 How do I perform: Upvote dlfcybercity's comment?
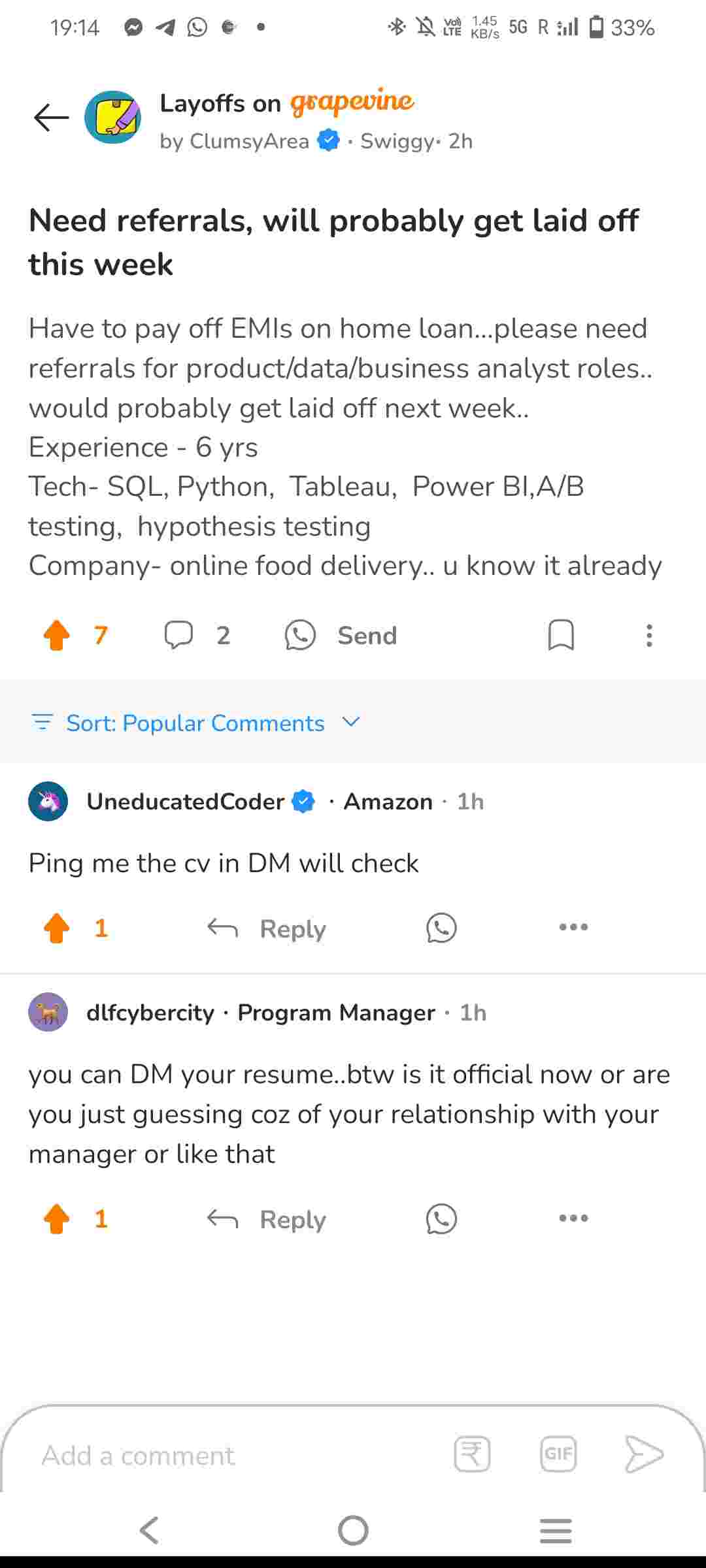(57, 1218)
